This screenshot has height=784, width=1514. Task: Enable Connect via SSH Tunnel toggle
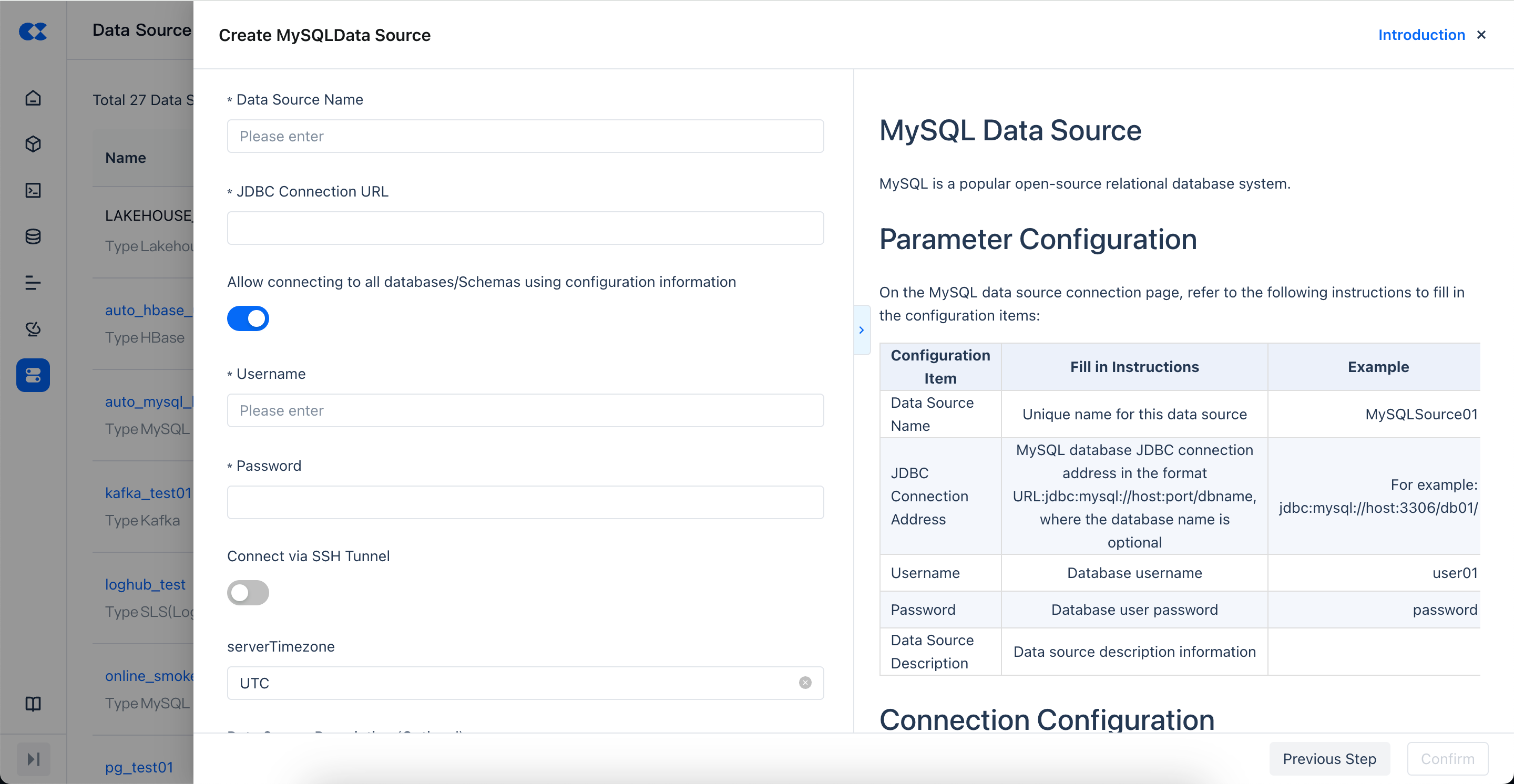tap(248, 593)
